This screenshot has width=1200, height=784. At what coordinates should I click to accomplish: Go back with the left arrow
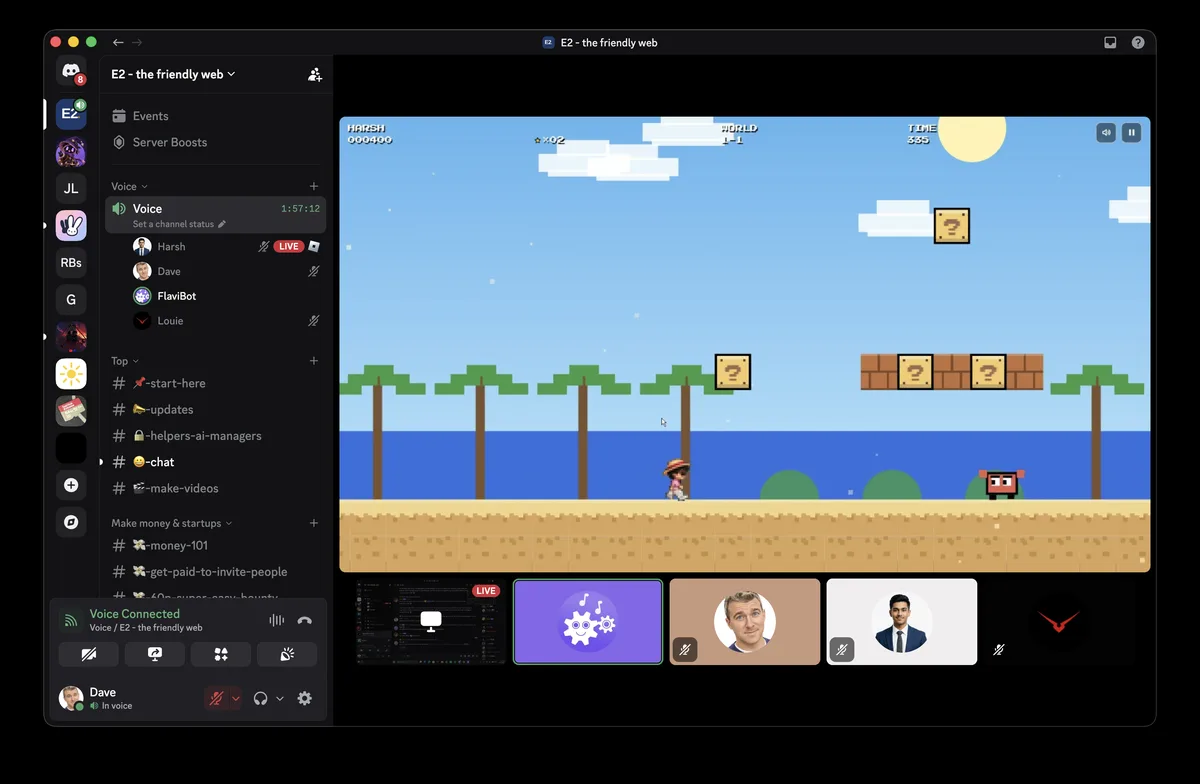[x=118, y=43]
